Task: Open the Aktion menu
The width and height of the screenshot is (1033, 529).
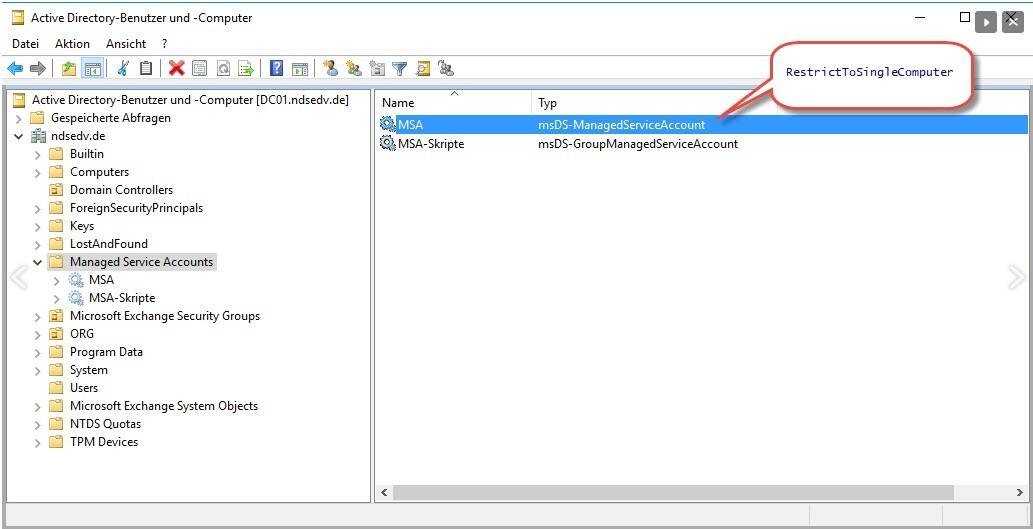Action: tap(72, 44)
